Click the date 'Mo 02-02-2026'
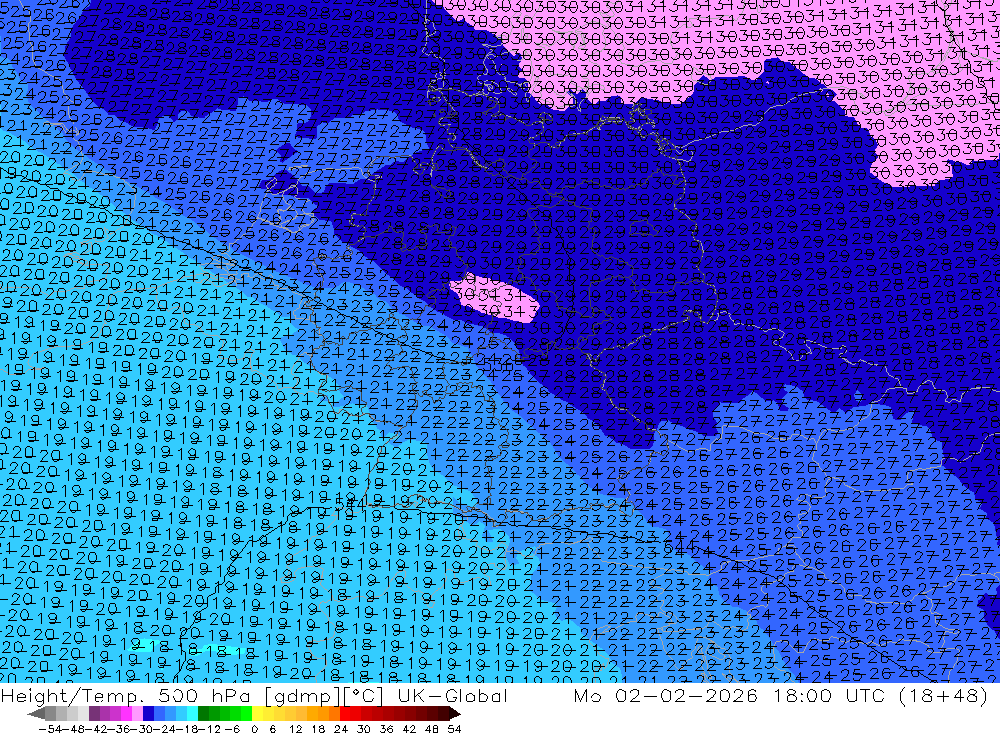Screen dimensions: 1000x733 666,696
